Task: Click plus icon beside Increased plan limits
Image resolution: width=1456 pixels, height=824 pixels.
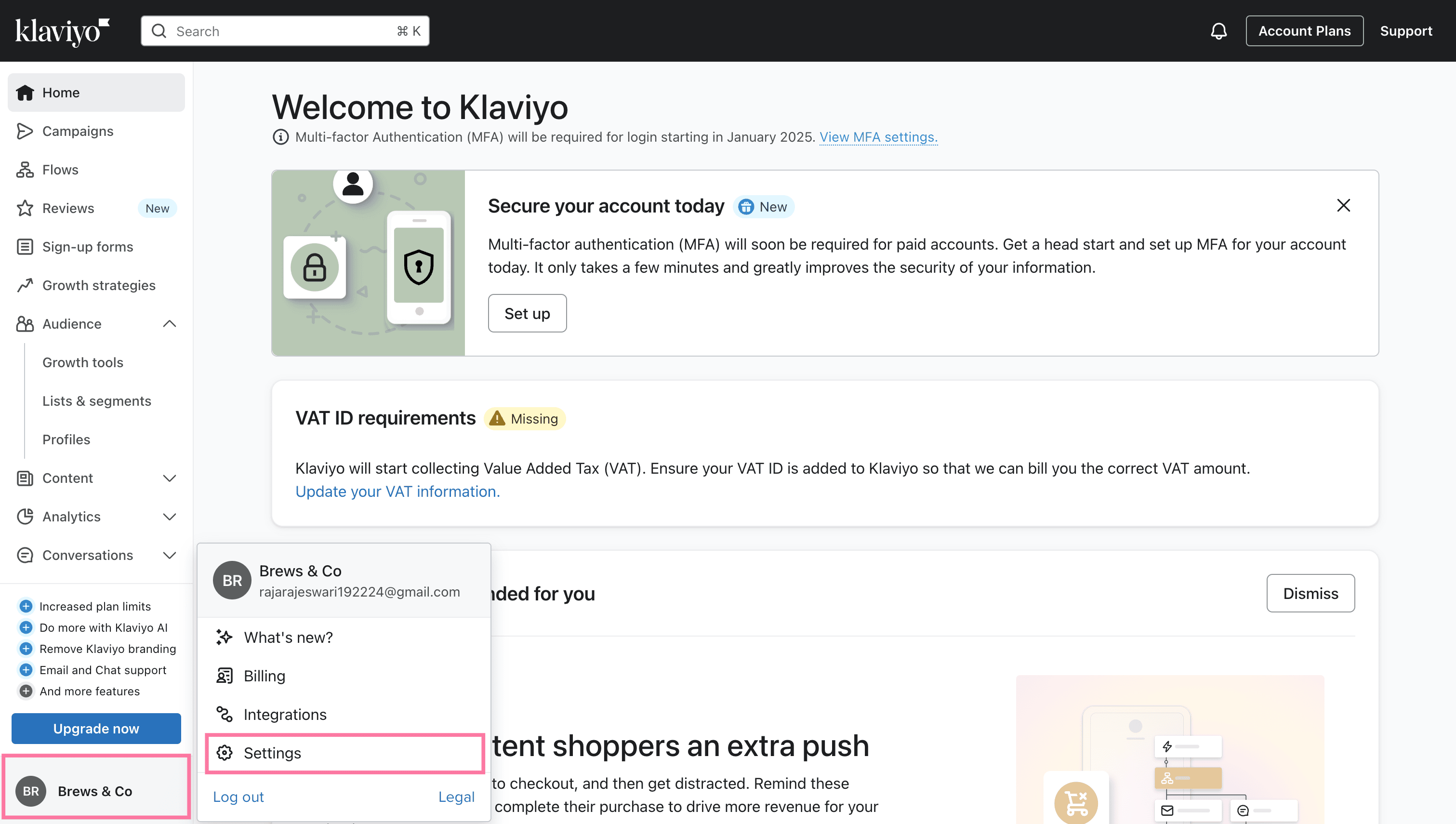Action: pyautogui.click(x=26, y=606)
